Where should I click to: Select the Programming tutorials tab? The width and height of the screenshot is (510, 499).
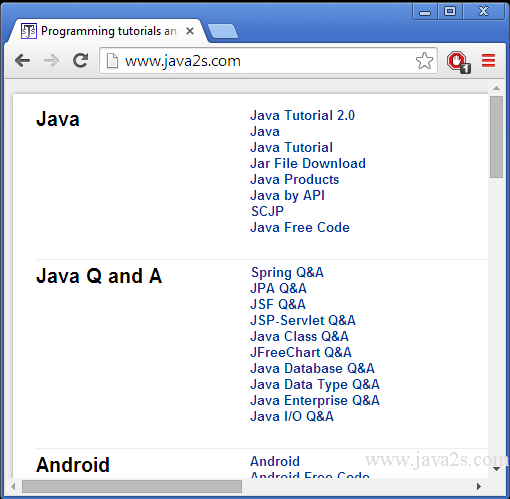(x=107, y=31)
